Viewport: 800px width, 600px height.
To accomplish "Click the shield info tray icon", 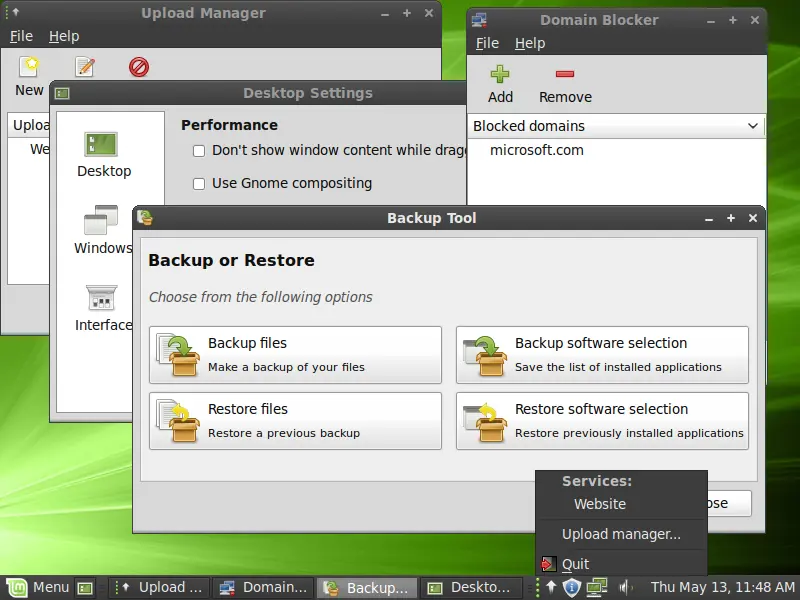I will coord(572,587).
